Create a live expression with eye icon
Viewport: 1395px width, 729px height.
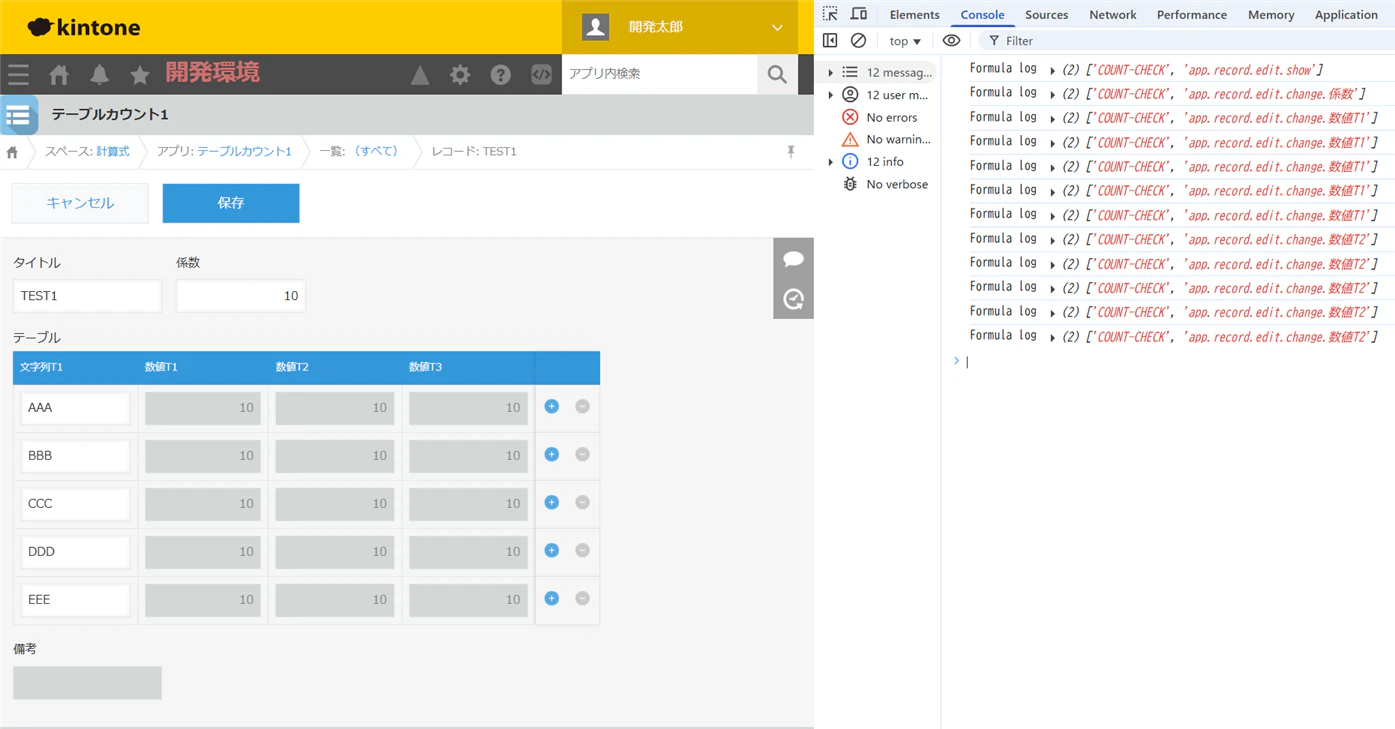(951, 41)
